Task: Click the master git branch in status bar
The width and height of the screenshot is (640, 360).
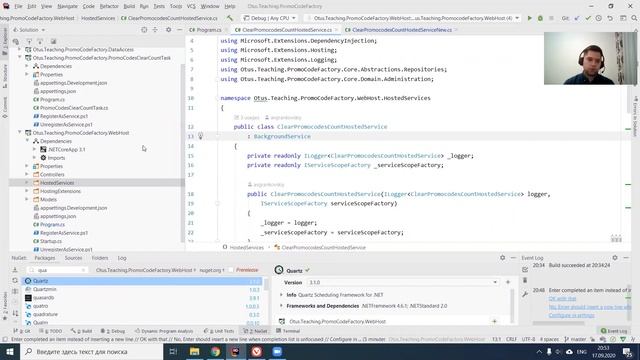Action: pos(575,339)
